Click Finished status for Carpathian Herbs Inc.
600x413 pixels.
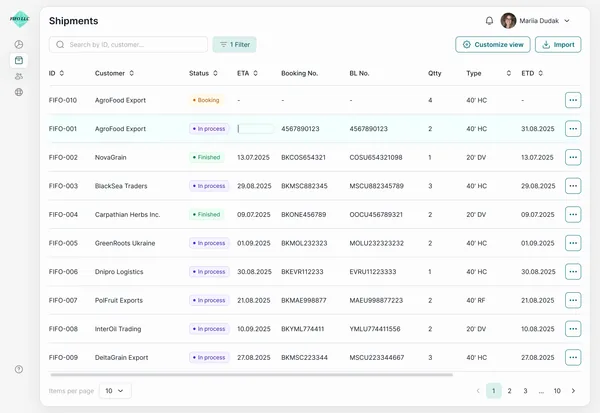[x=207, y=214]
